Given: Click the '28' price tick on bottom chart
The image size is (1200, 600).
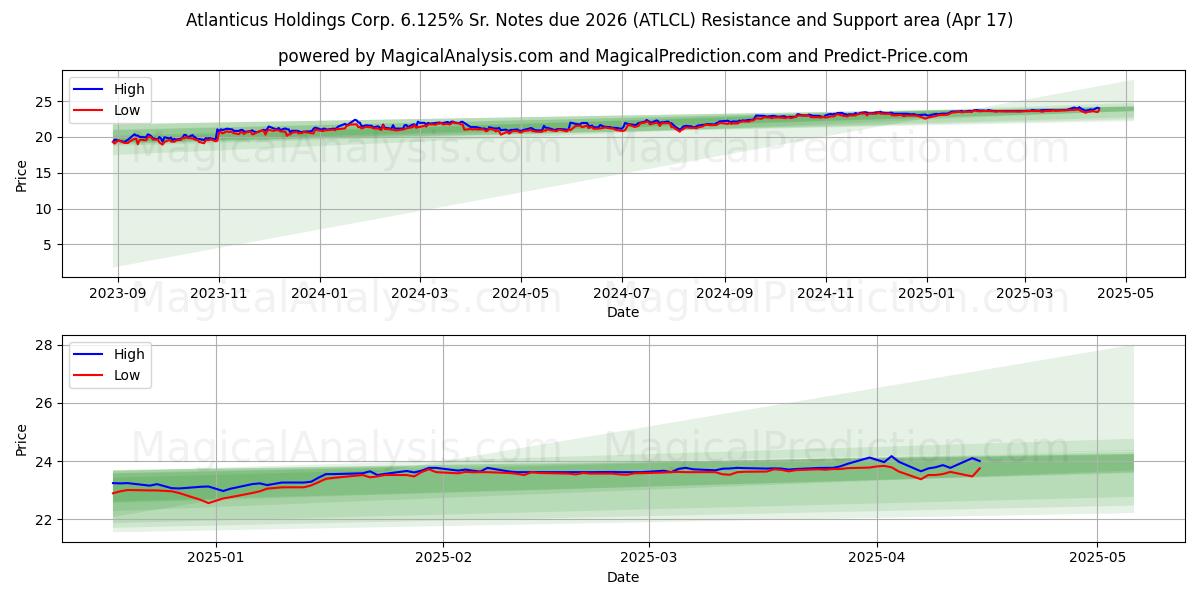Looking at the screenshot, I should coord(46,346).
